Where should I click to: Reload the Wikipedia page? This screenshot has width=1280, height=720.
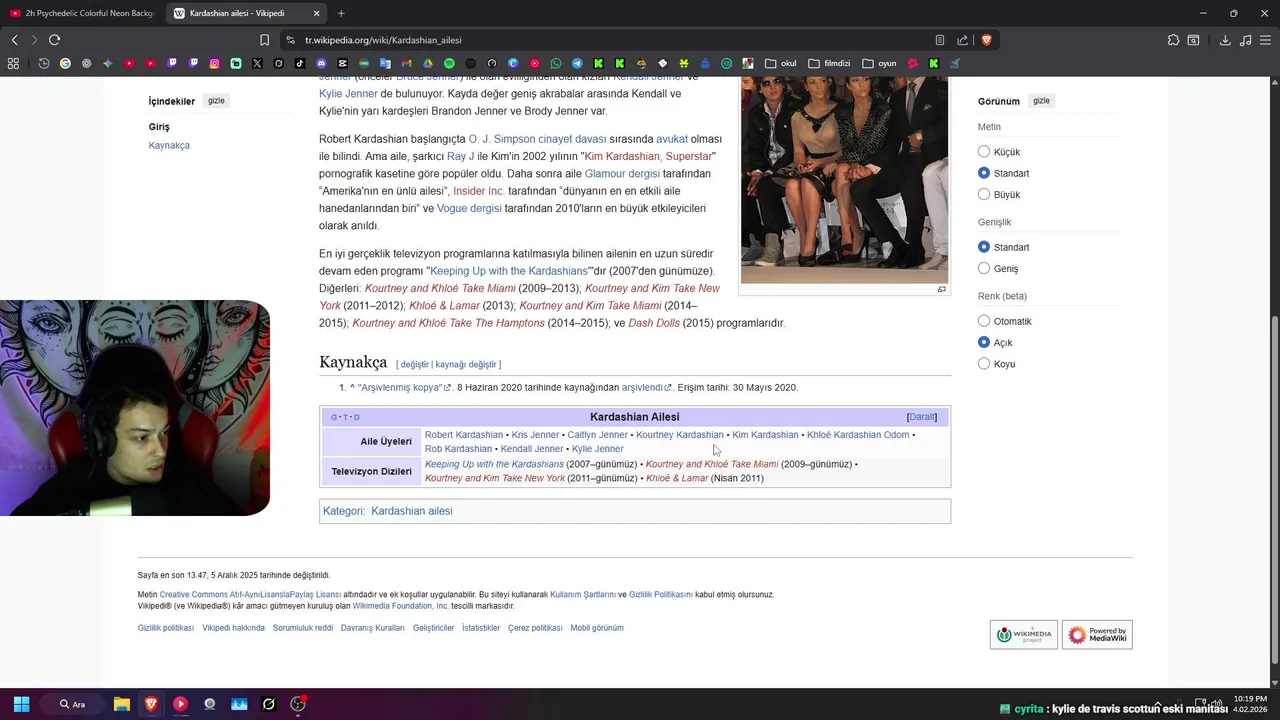click(x=54, y=40)
